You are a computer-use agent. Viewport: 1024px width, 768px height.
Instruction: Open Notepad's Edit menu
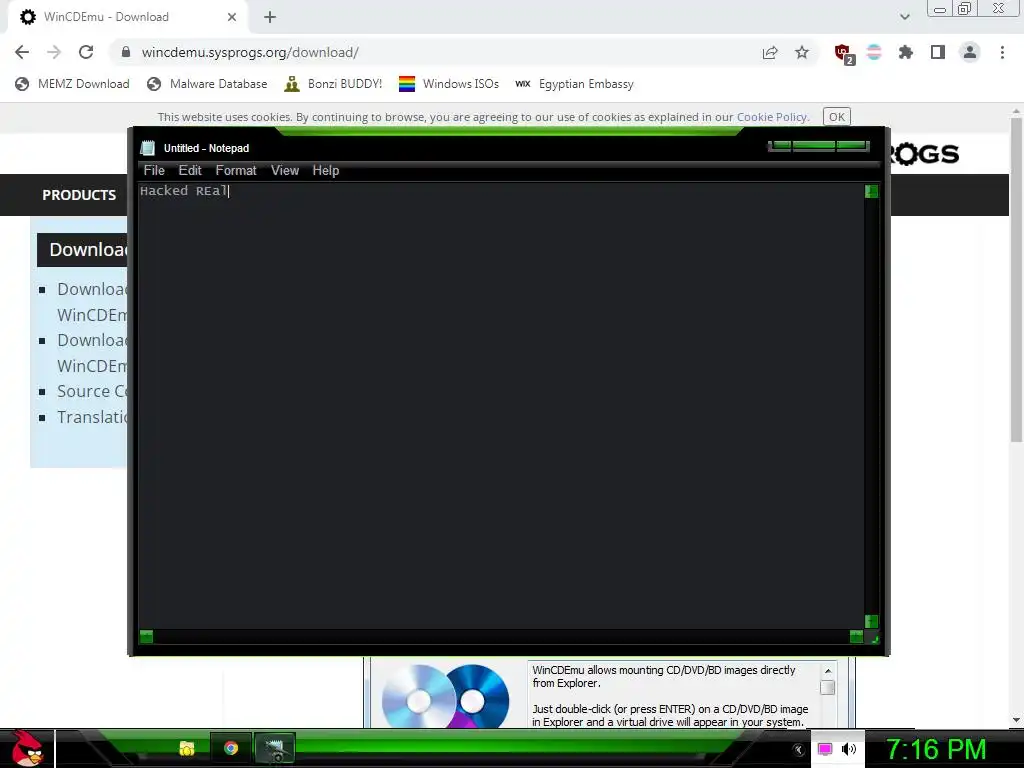pyautogui.click(x=190, y=170)
